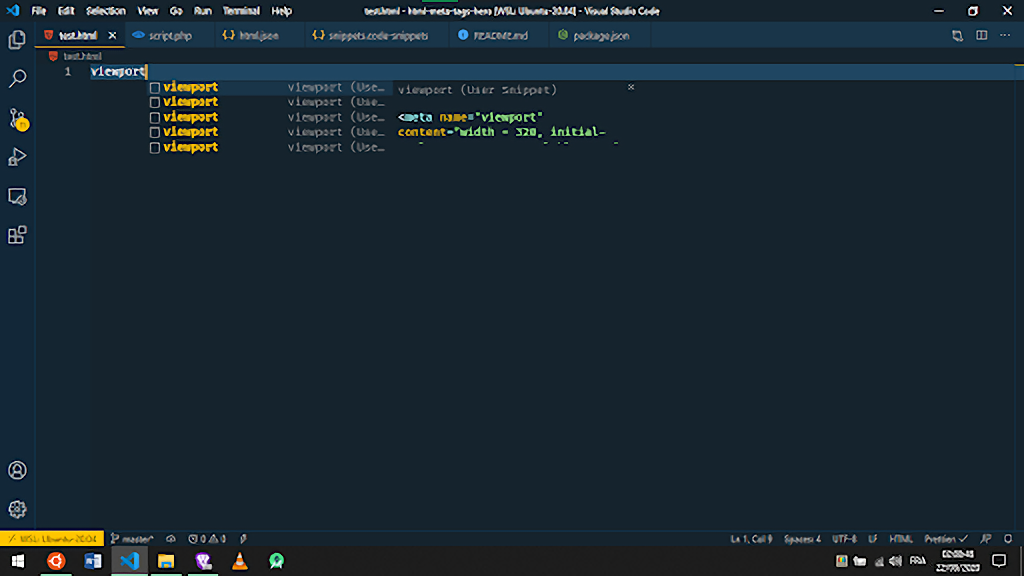
Task: Click the Prettier status bar item
Action: tap(946, 539)
